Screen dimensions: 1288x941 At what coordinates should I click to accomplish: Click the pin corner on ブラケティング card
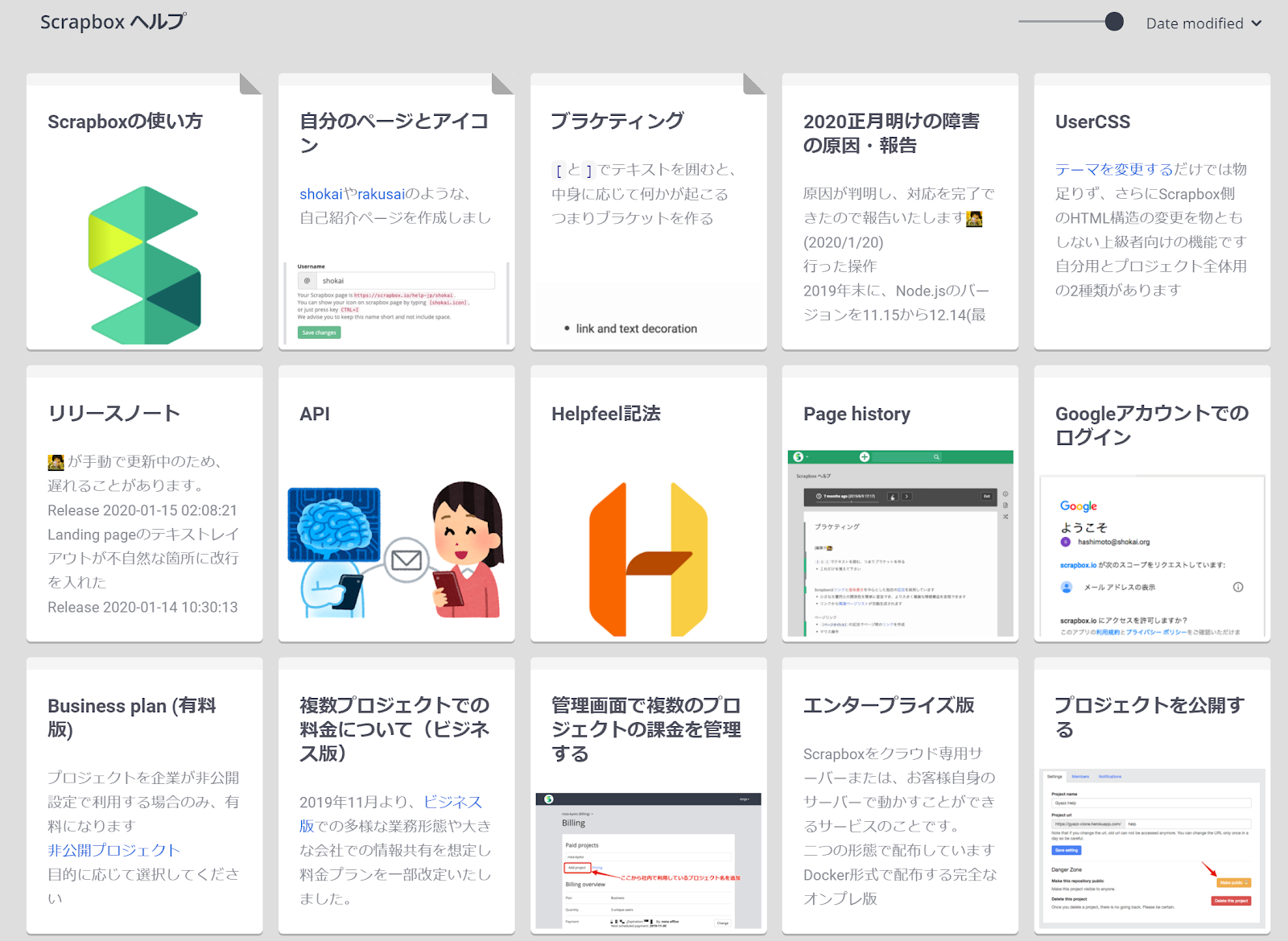coord(754,84)
